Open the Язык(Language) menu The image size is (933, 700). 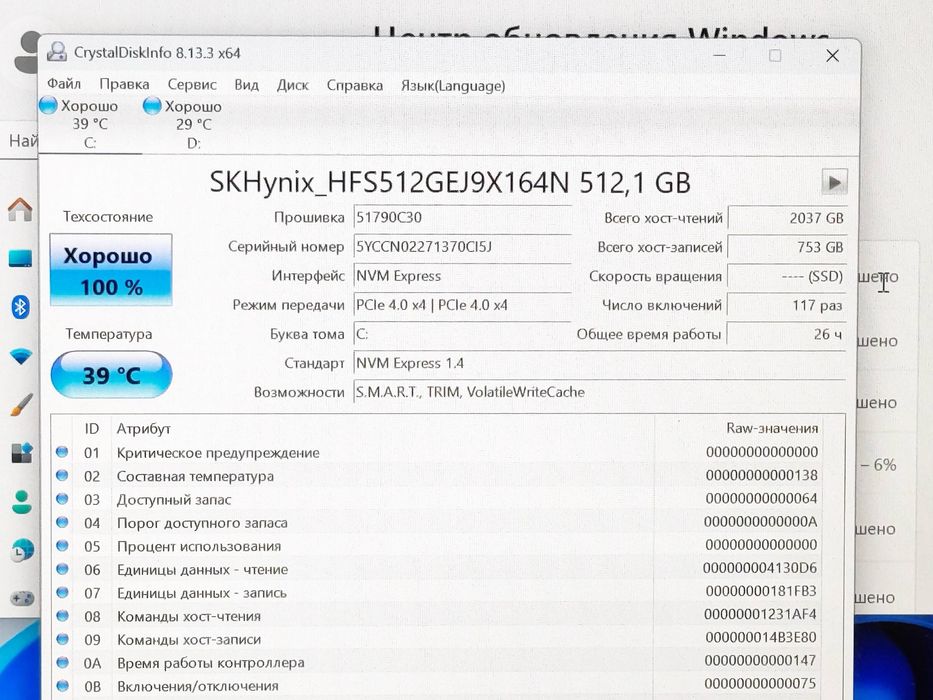click(453, 86)
